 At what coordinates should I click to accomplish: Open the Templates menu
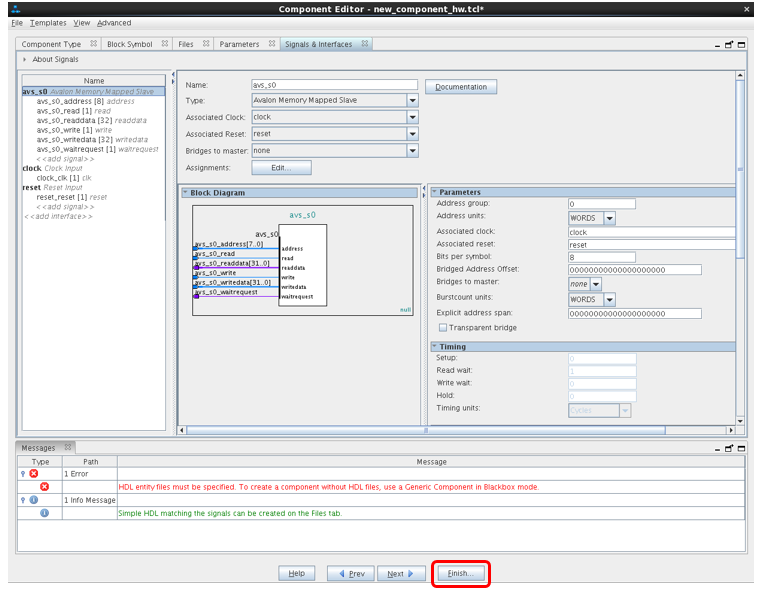coord(48,23)
